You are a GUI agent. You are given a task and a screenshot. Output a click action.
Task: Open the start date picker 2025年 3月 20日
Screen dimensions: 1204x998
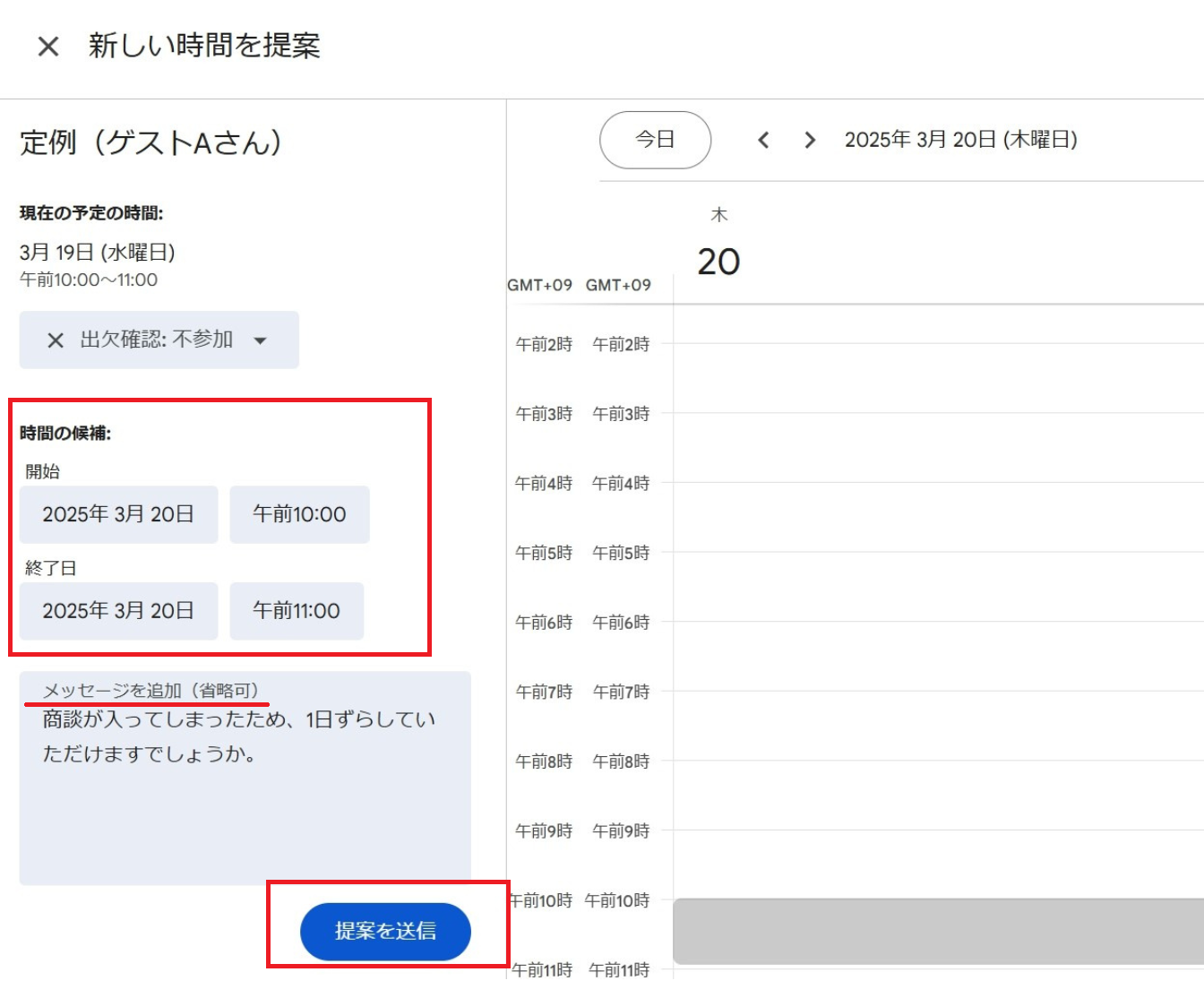118,515
